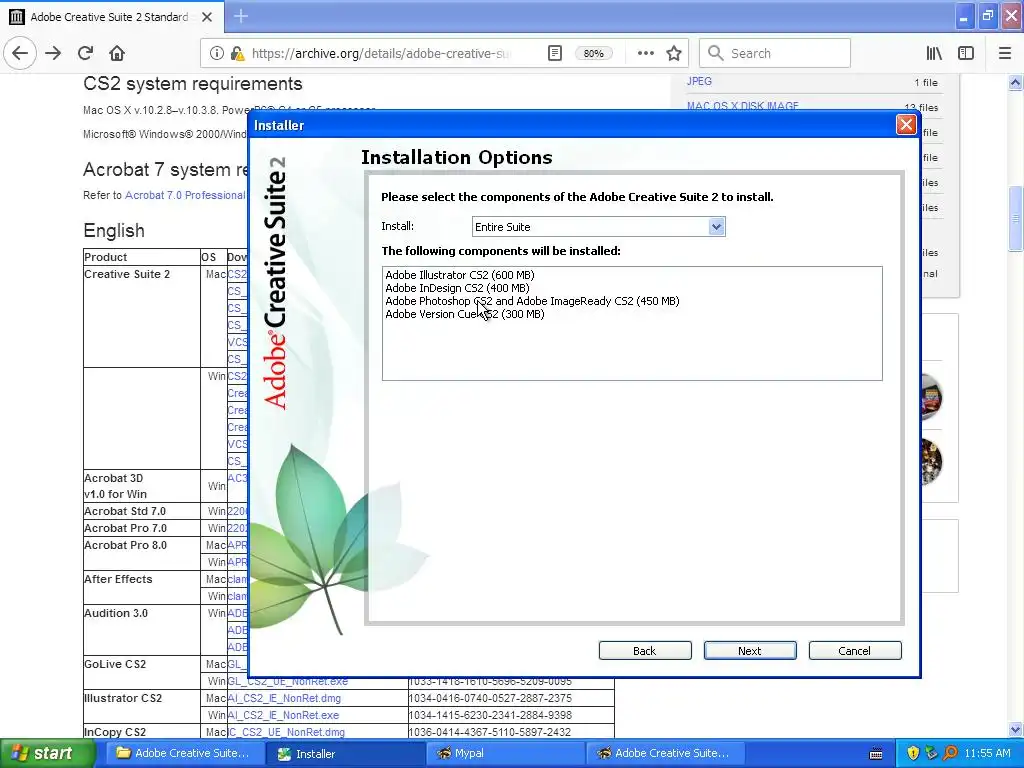Image resolution: width=1024 pixels, height=768 pixels.
Task: Reload the page with the refresh icon
Action: 85,54
